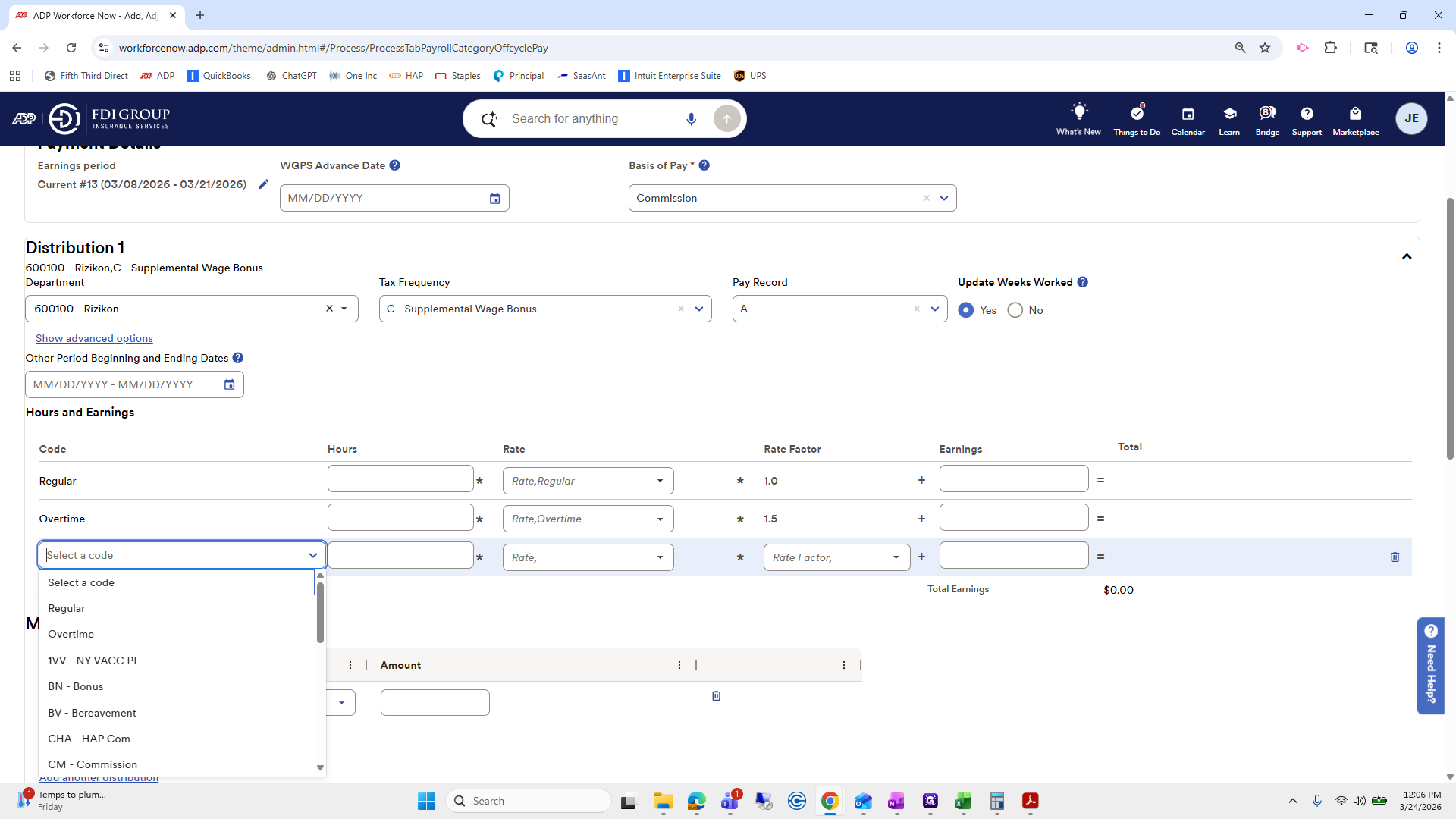Delete the new earnings code row

1395,557
